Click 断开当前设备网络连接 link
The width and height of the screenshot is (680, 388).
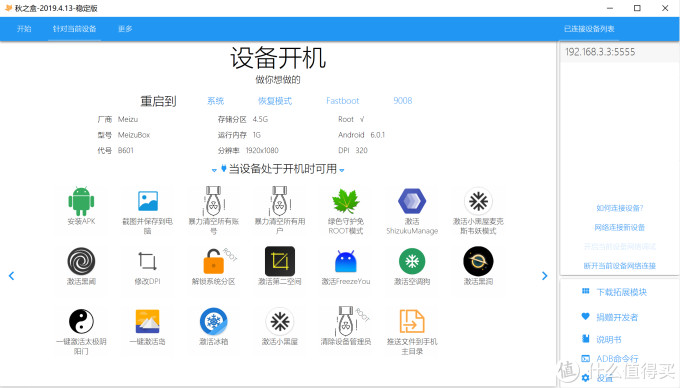pos(620,266)
